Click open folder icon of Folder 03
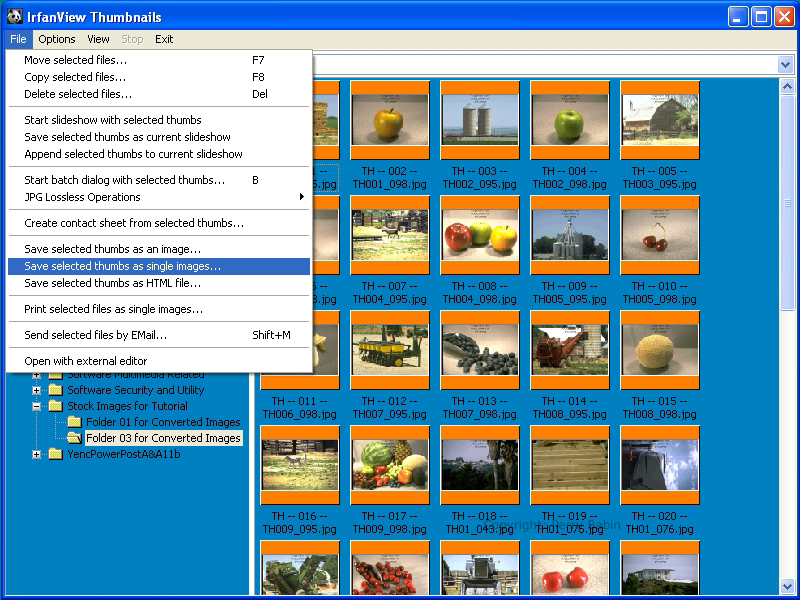 click(x=74, y=438)
